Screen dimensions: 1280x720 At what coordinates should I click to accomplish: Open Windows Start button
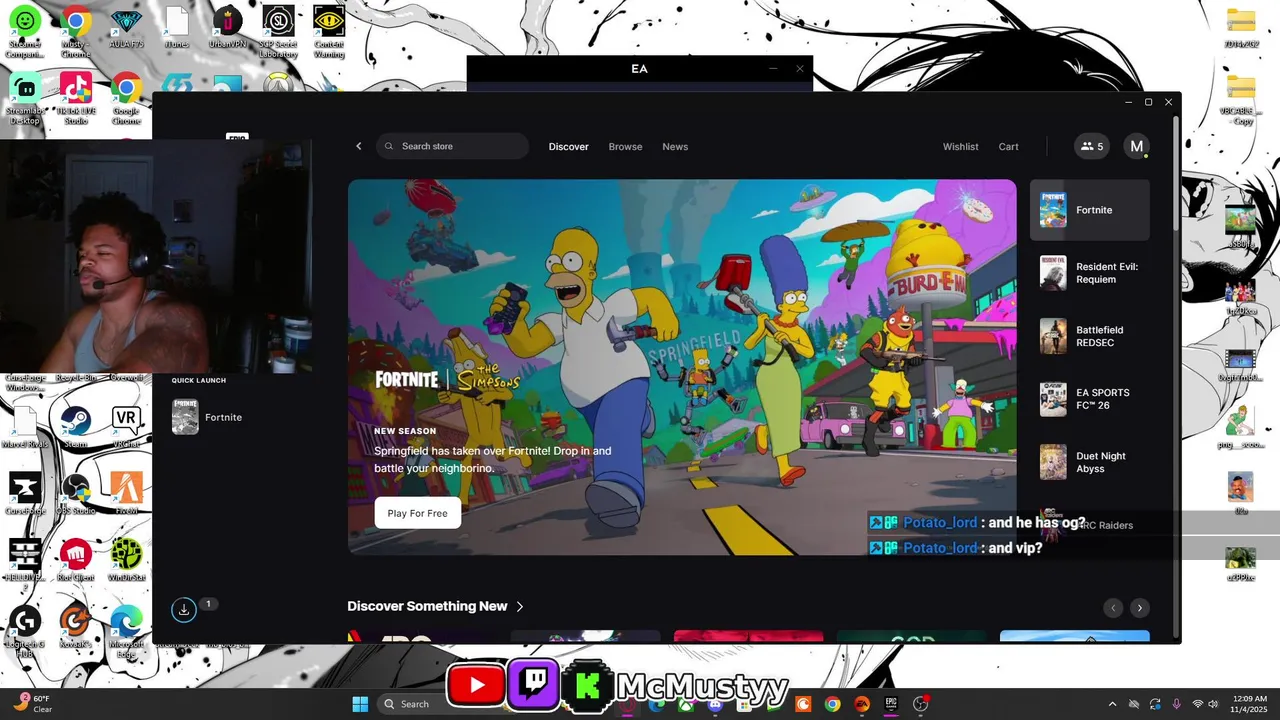point(360,704)
